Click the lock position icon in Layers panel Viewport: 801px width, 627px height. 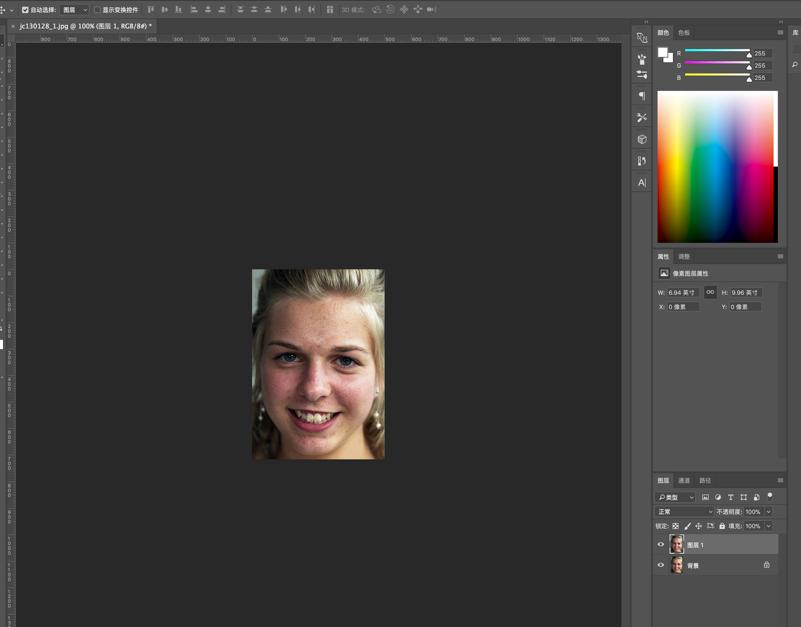pyautogui.click(x=698, y=525)
